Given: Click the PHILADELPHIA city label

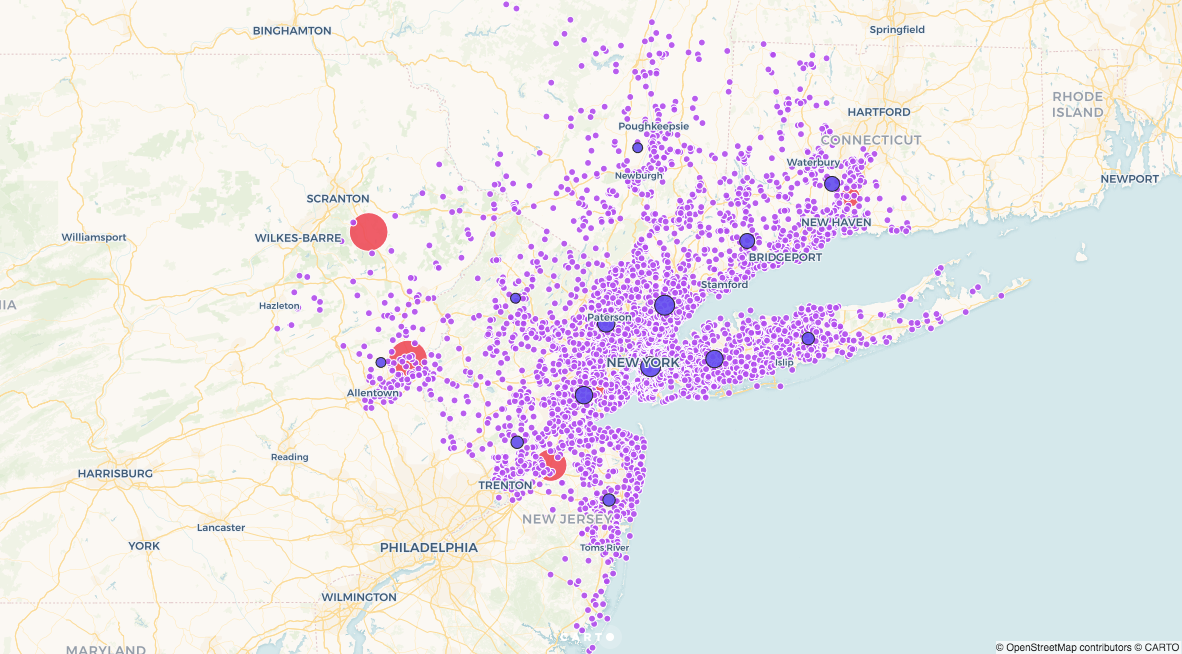Looking at the screenshot, I should tap(429, 548).
